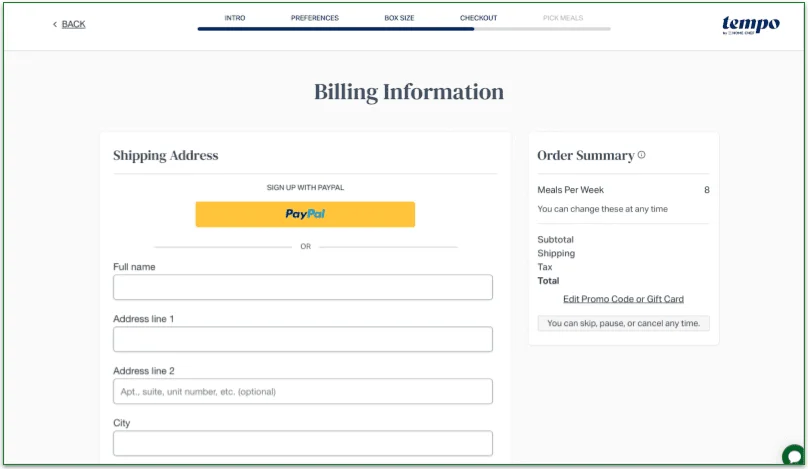Select the CHECKOUT step tab
This screenshot has width=808, height=469.
(x=479, y=18)
